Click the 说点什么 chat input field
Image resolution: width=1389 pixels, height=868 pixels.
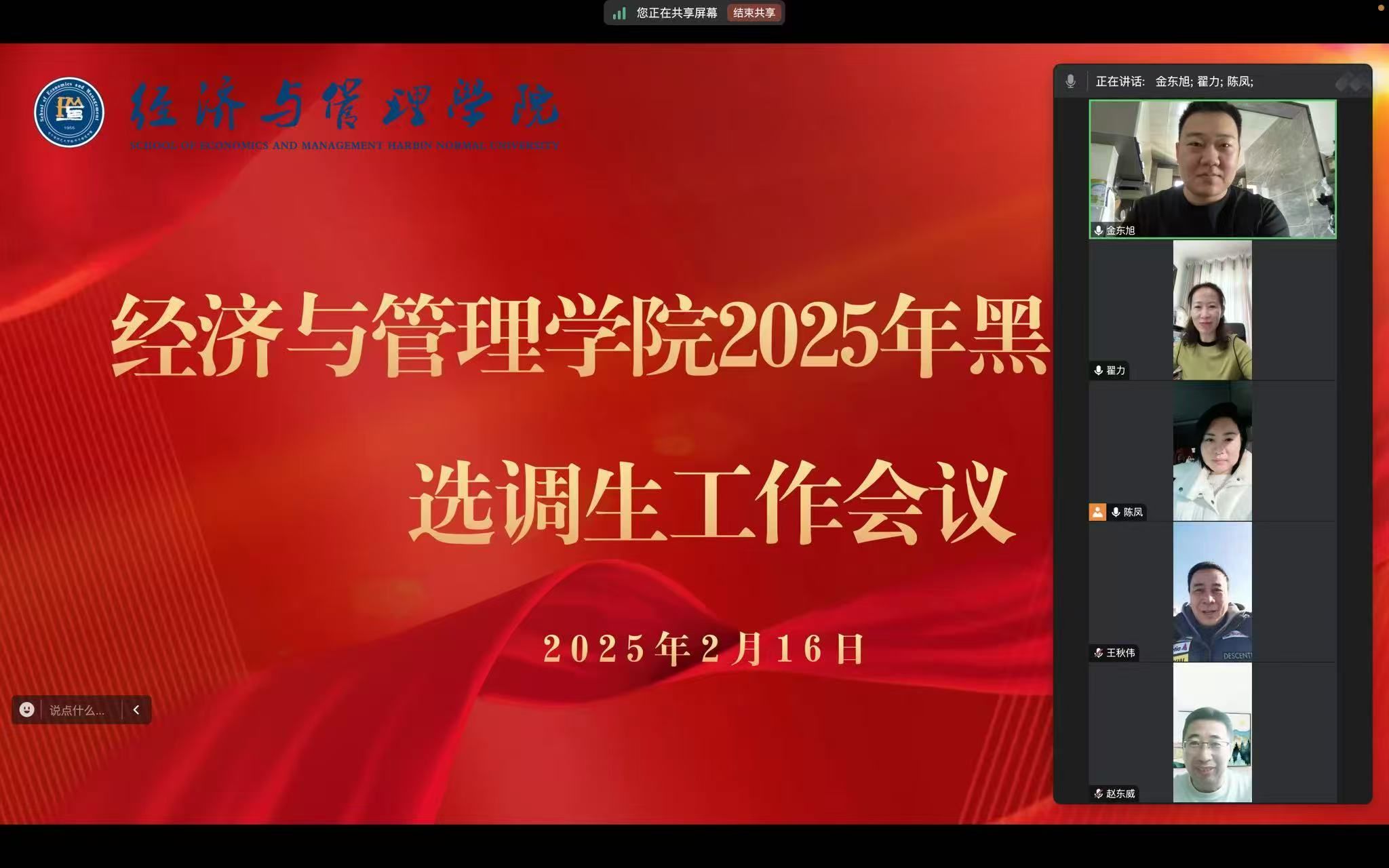(77, 710)
